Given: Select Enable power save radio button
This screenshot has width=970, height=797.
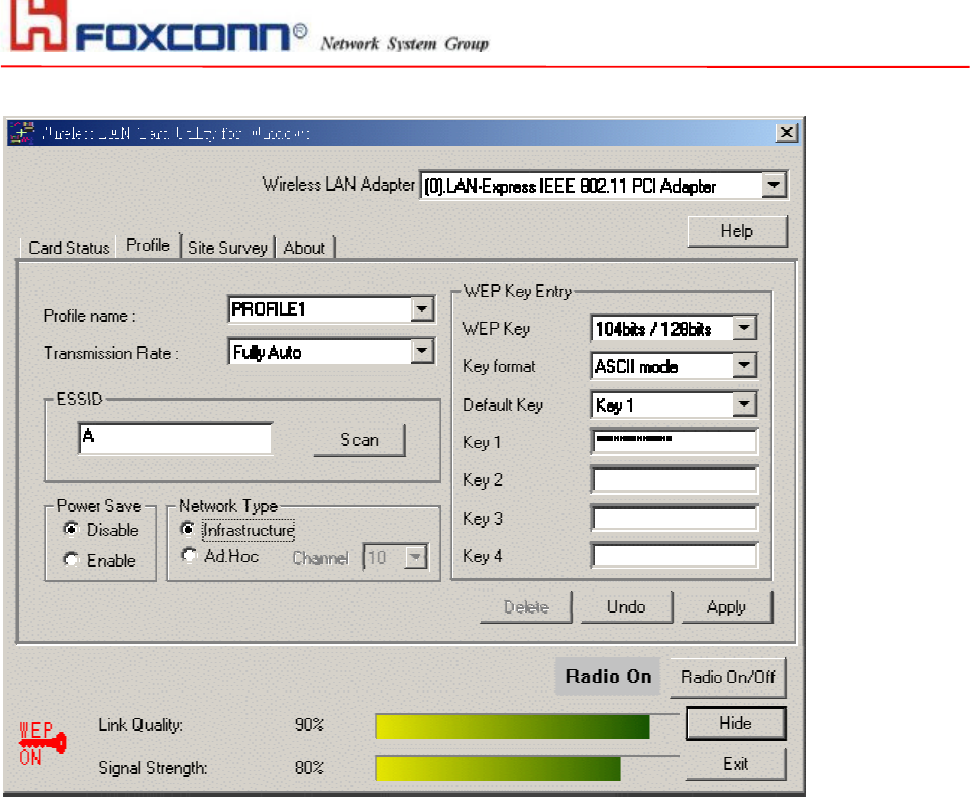Looking at the screenshot, I should (71, 560).
